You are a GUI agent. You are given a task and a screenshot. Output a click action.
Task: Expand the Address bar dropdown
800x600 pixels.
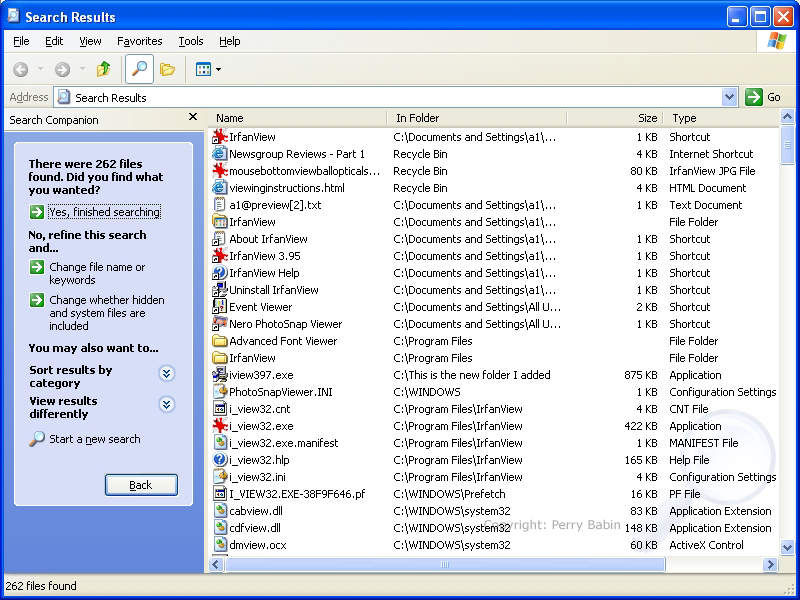(730, 97)
